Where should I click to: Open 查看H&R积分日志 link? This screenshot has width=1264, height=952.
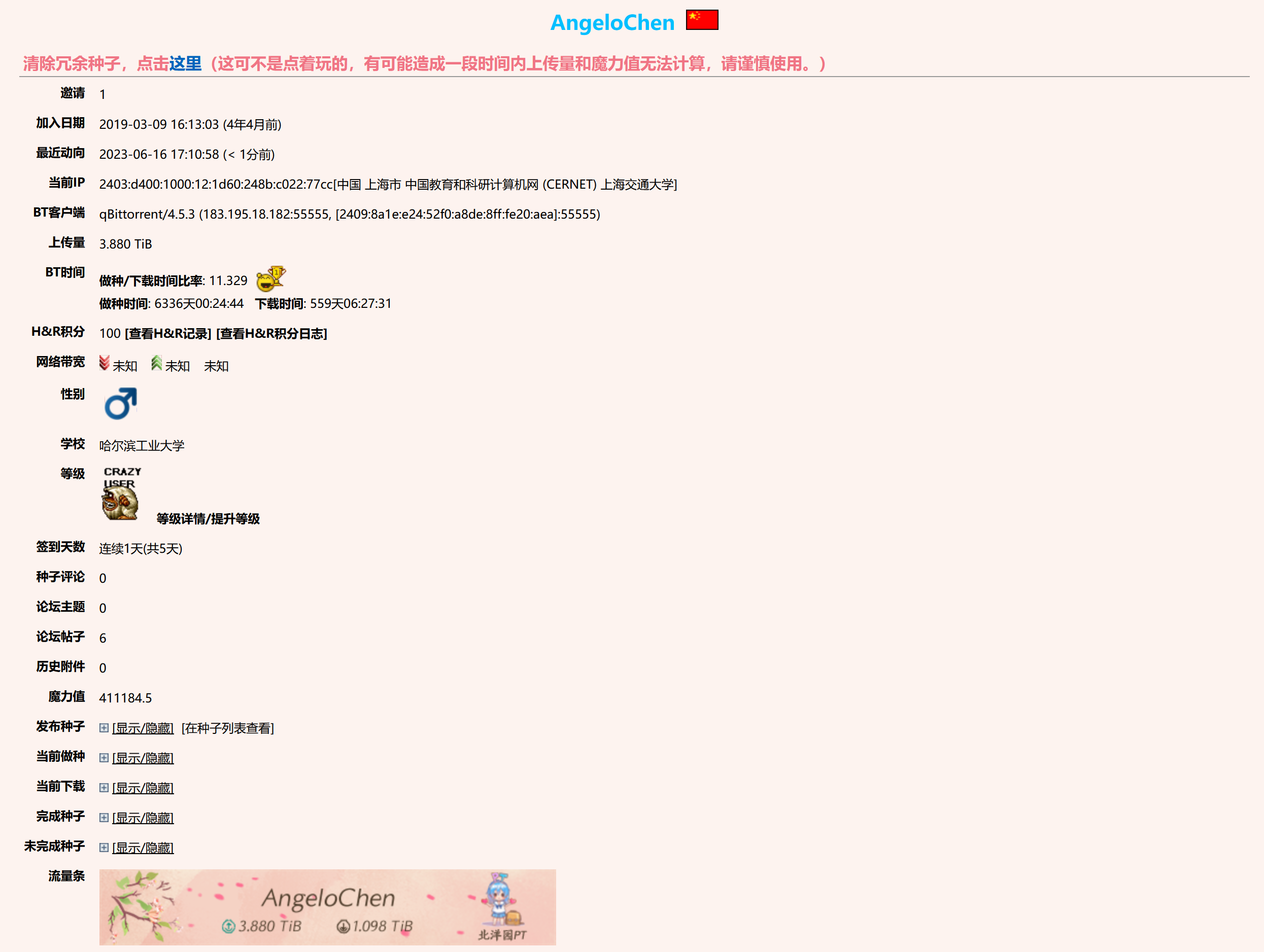click(271, 334)
